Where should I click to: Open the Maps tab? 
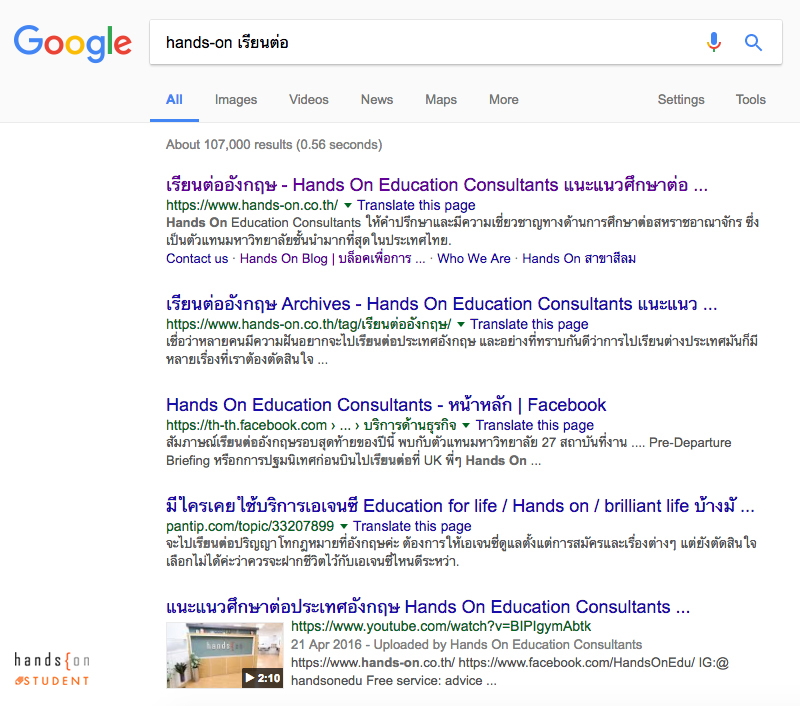tap(441, 99)
